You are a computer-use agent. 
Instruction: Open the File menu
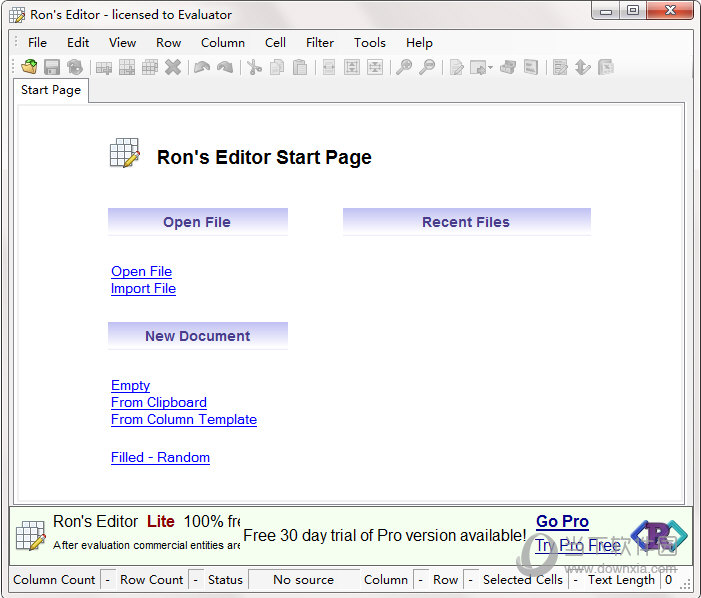(37, 42)
